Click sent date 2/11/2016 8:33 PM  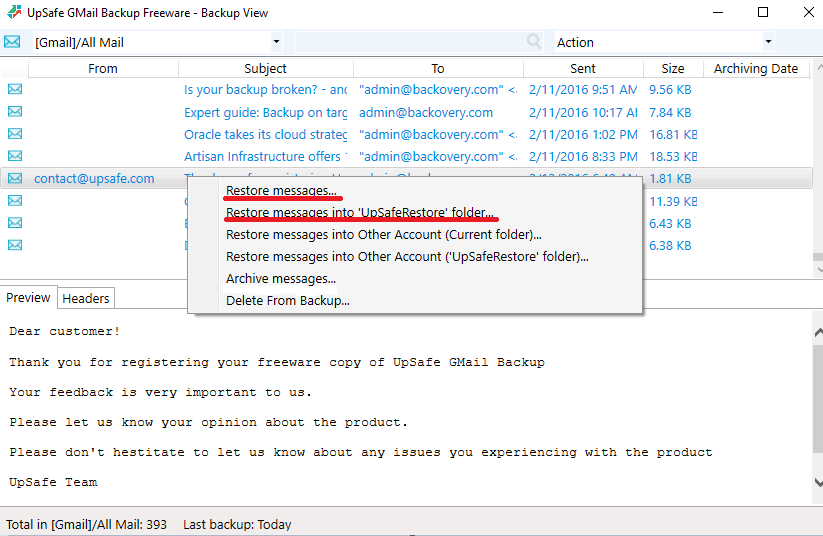[583, 156]
